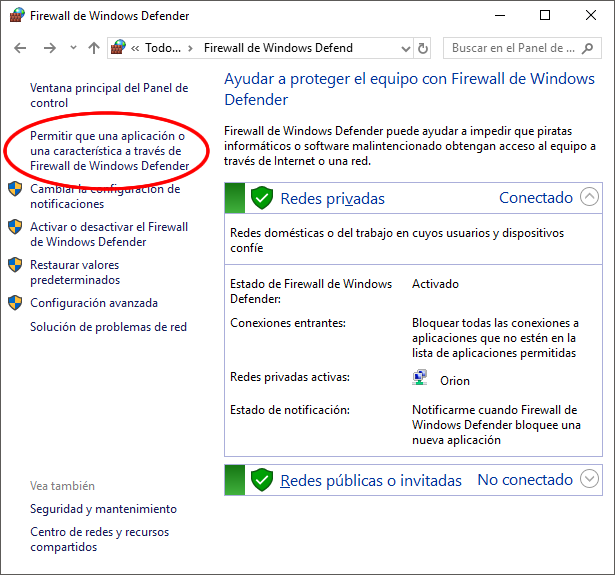The width and height of the screenshot is (615, 575).
Task: Click 'No conectado' status text
Action: 525,480
